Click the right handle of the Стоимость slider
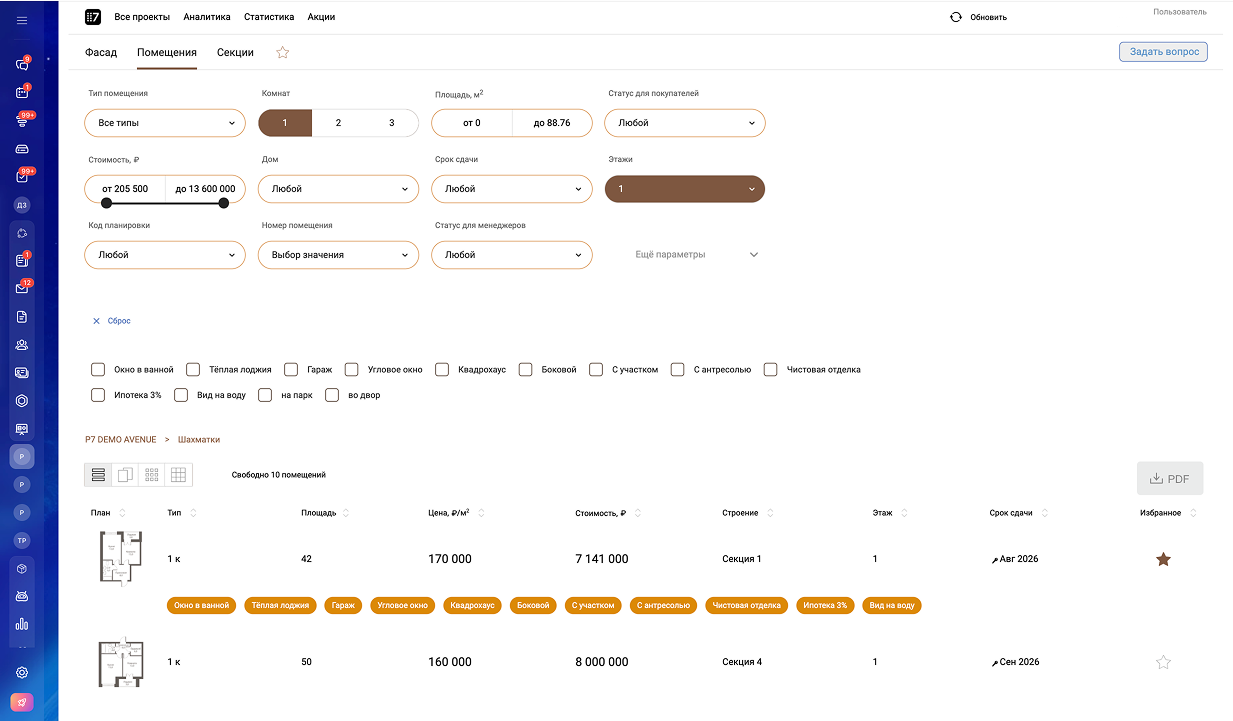The image size is (1233, 721). [x=224, y=203]
